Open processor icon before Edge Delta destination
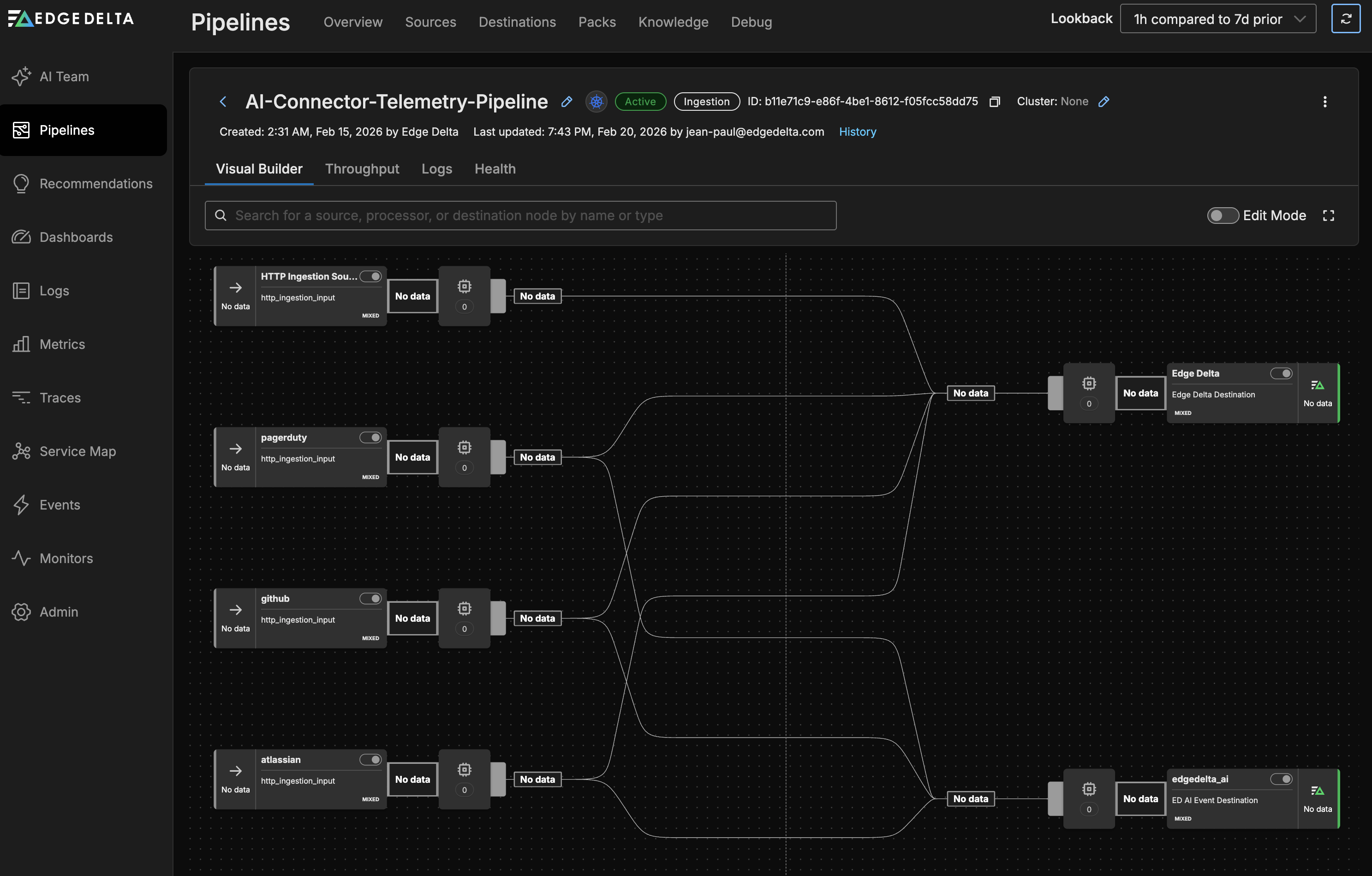This screenshot has height=876, width=1372. pos(1089,384)
